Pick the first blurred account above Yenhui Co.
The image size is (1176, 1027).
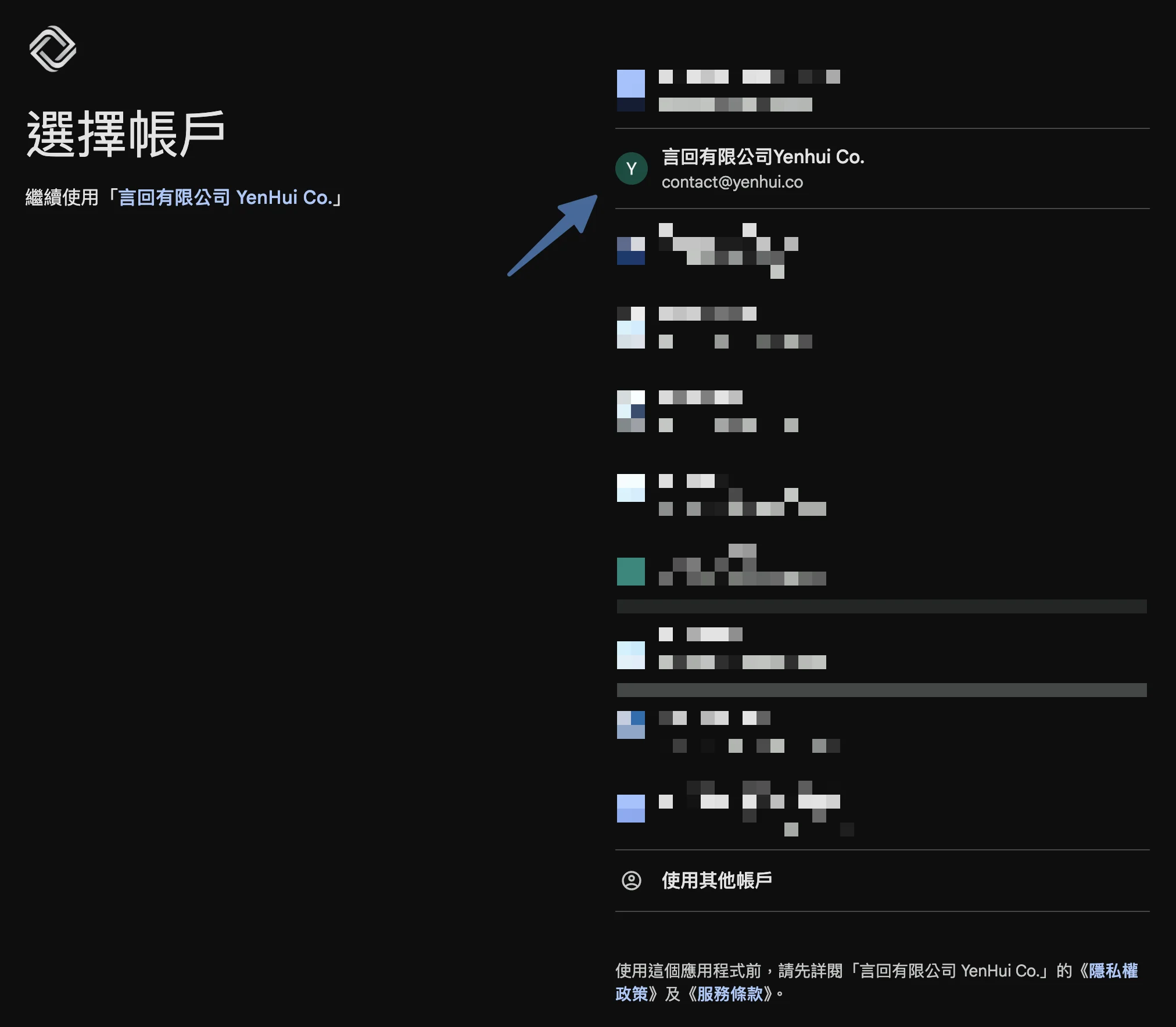(x=882, y=91)
